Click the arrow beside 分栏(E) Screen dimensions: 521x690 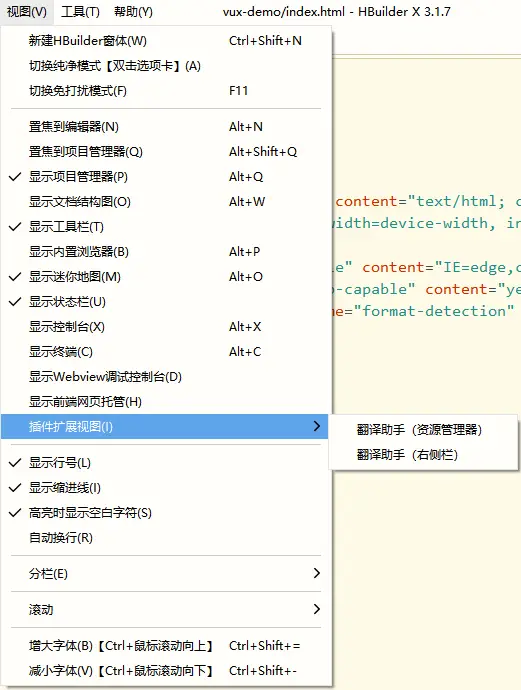pyautogui.click(x=317, y=573)
